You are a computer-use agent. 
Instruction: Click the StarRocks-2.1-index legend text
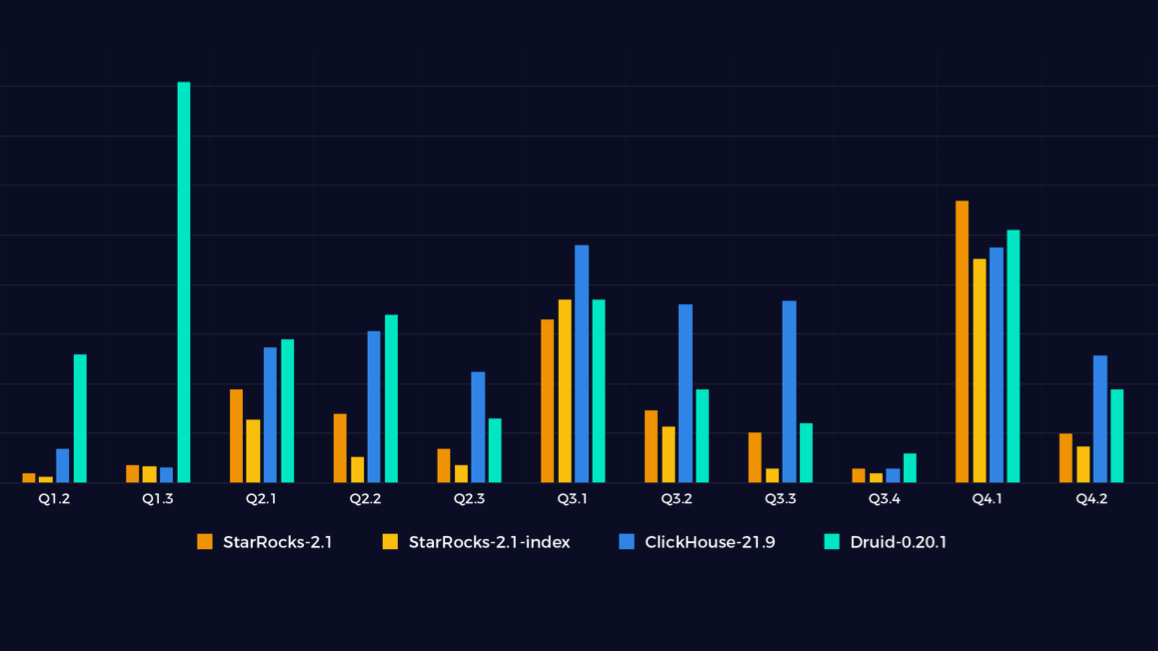[x=489, y=542]
